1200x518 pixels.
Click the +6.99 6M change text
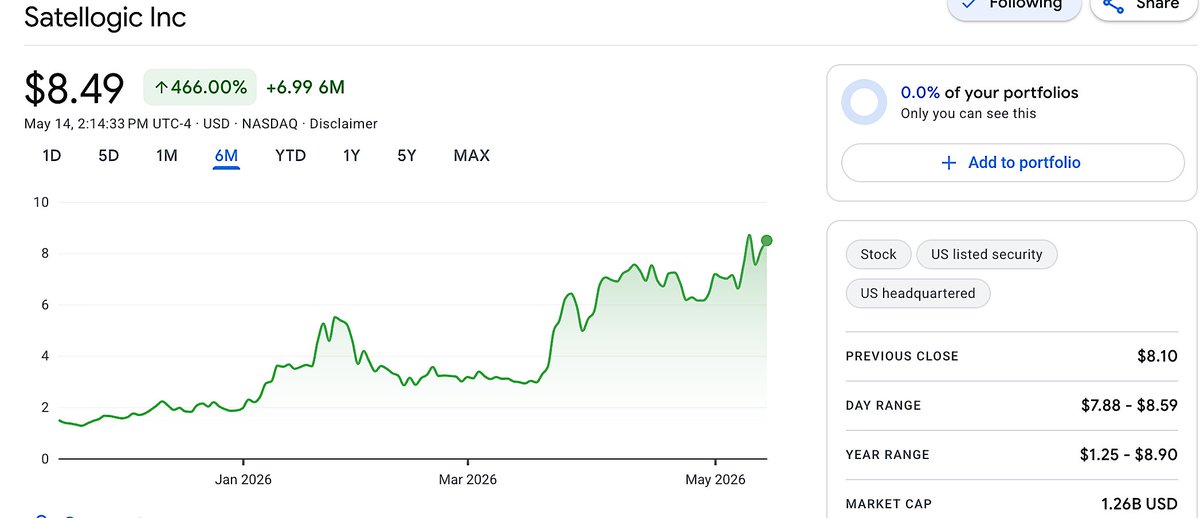click(305, 87)
